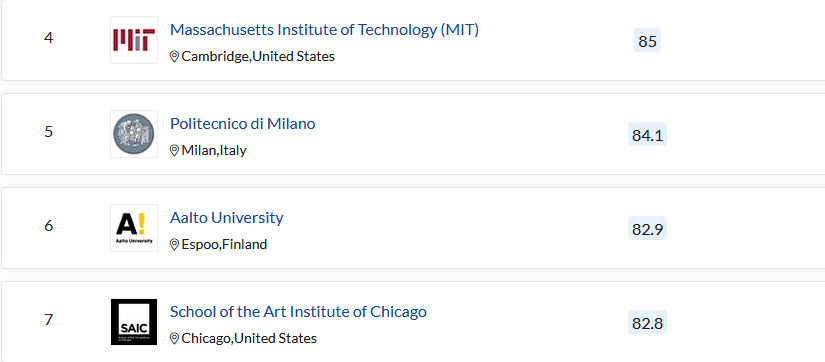Image resolution: width=825 pixels, height=362 pixels.
Task: Click the Chicago,United States location text
Action: pos(249,338)
